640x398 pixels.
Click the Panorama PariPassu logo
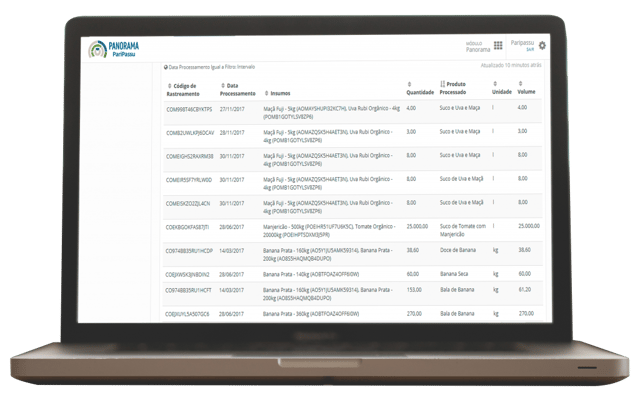(113, 49)
